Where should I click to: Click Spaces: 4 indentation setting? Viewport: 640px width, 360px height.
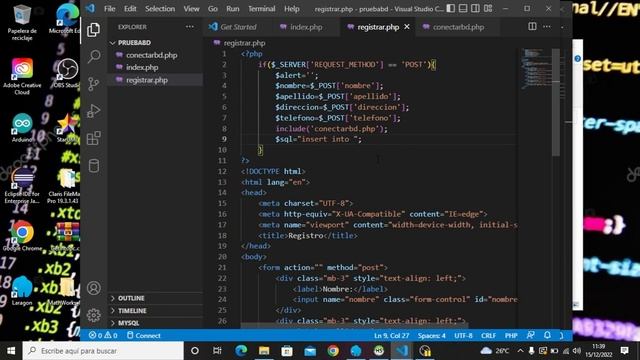pos(431,336)
